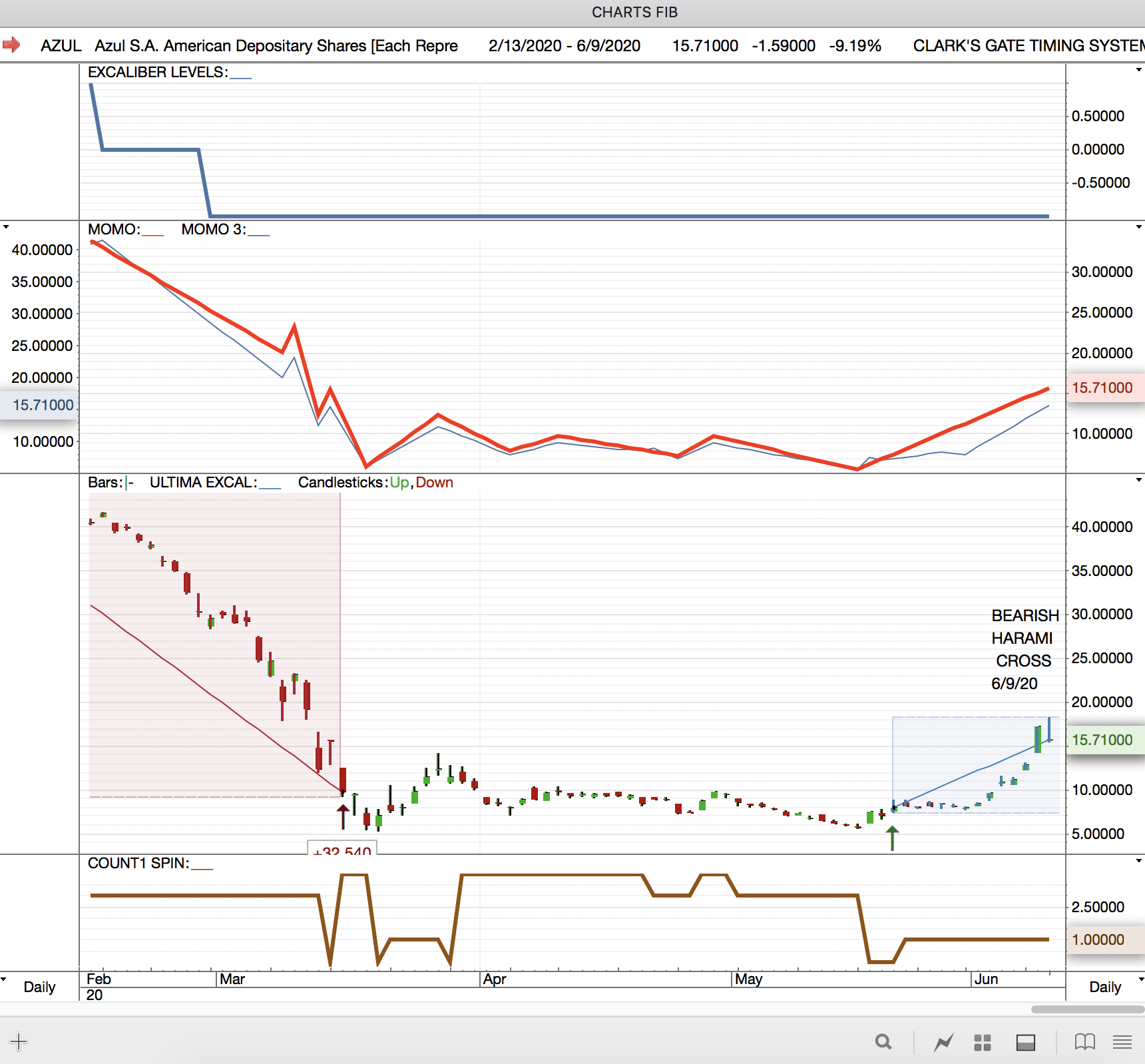Click the MOMO red line swatch
Screen dimensions: 1145x1064
[152, 235]
